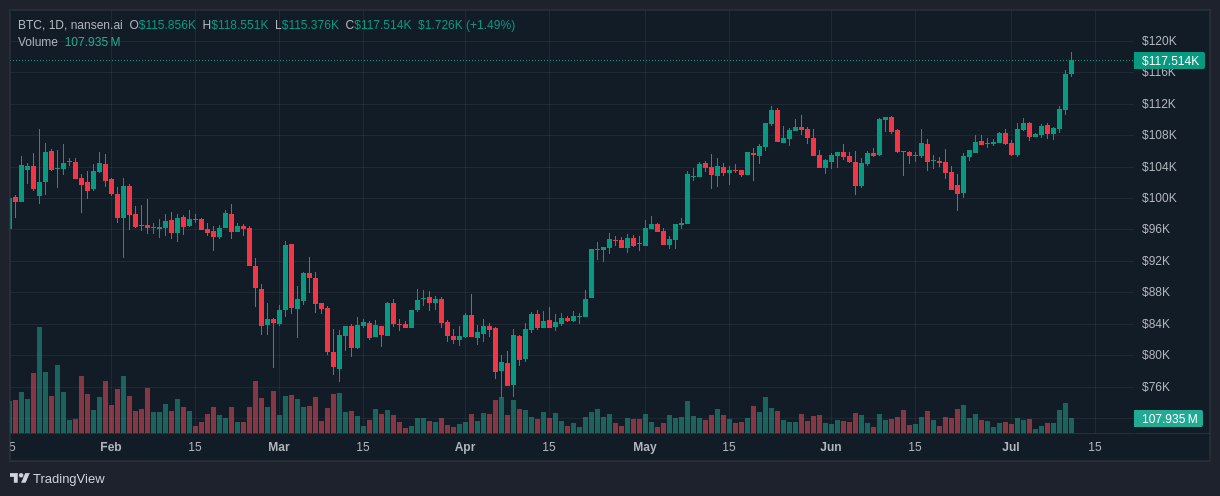Click the latest green candlestick near $117K
This screenshot has height=496, width=1220.
tap(1071, 67)
